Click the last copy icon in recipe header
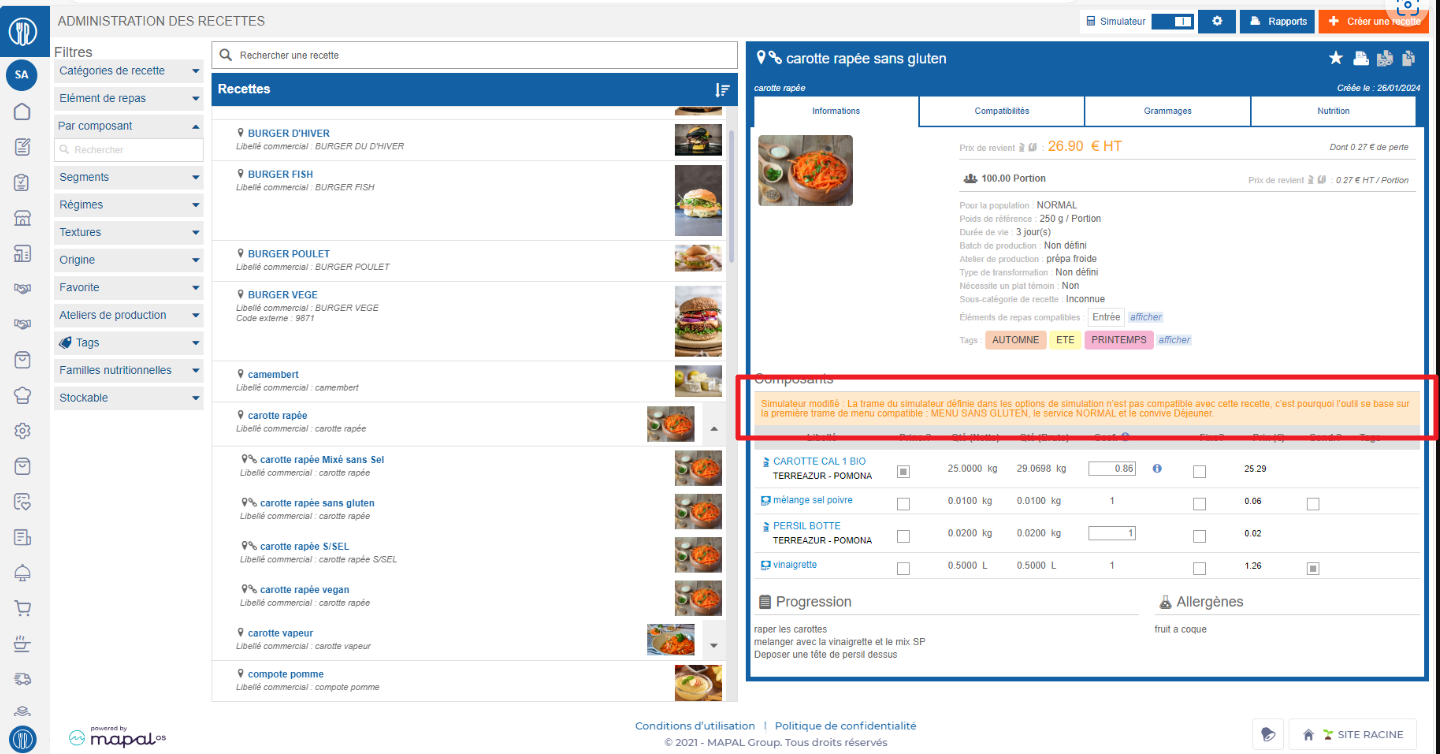 pos(1410,58)
